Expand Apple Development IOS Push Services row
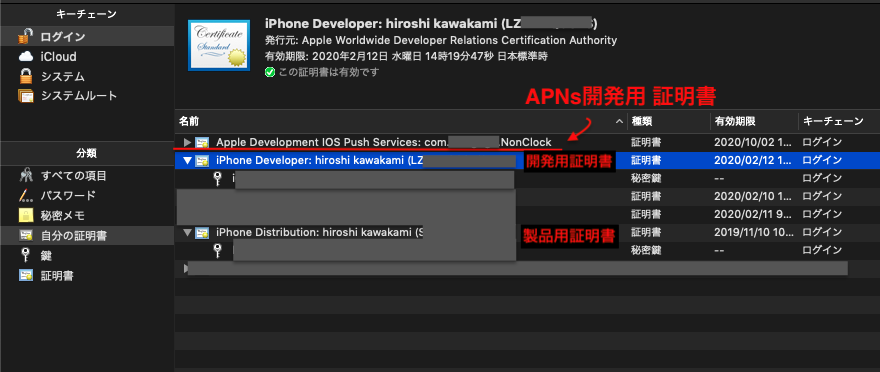Viewport: 880px width, 372px height. (x=187, y=143)
